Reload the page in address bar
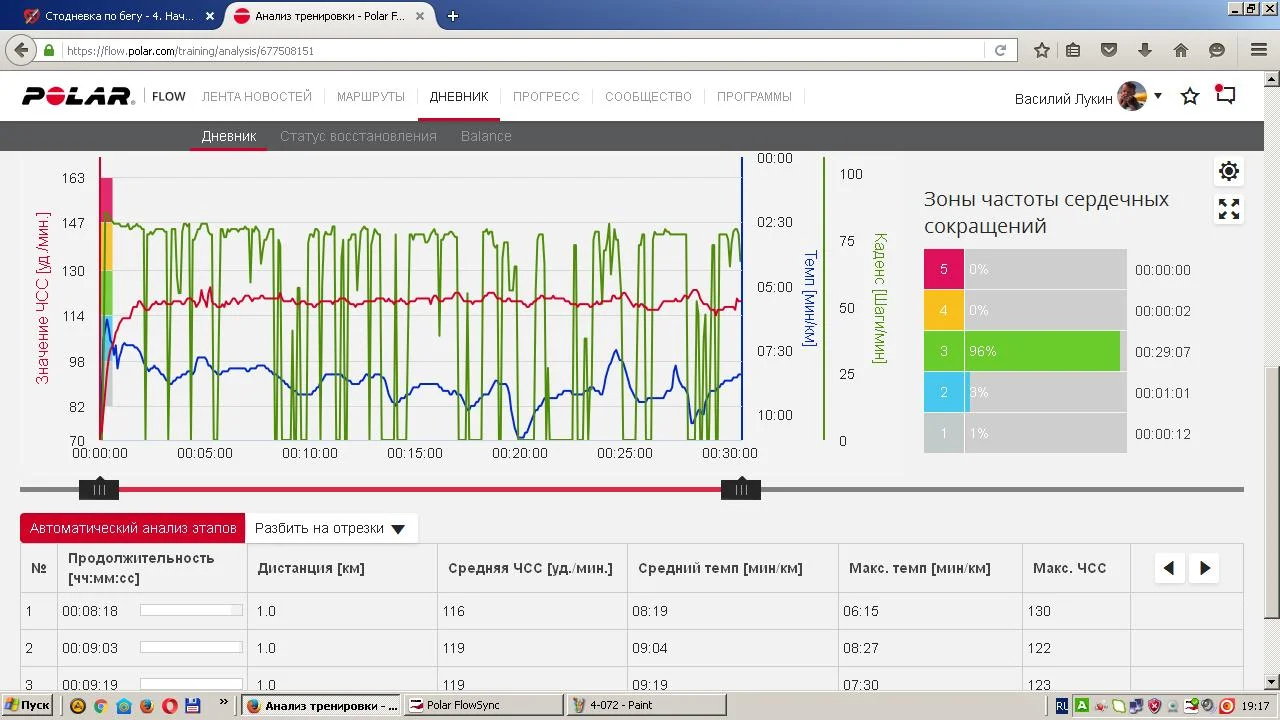This screenshot has width=1280, height=720. pyautogui.click(x=1000, y=50)
